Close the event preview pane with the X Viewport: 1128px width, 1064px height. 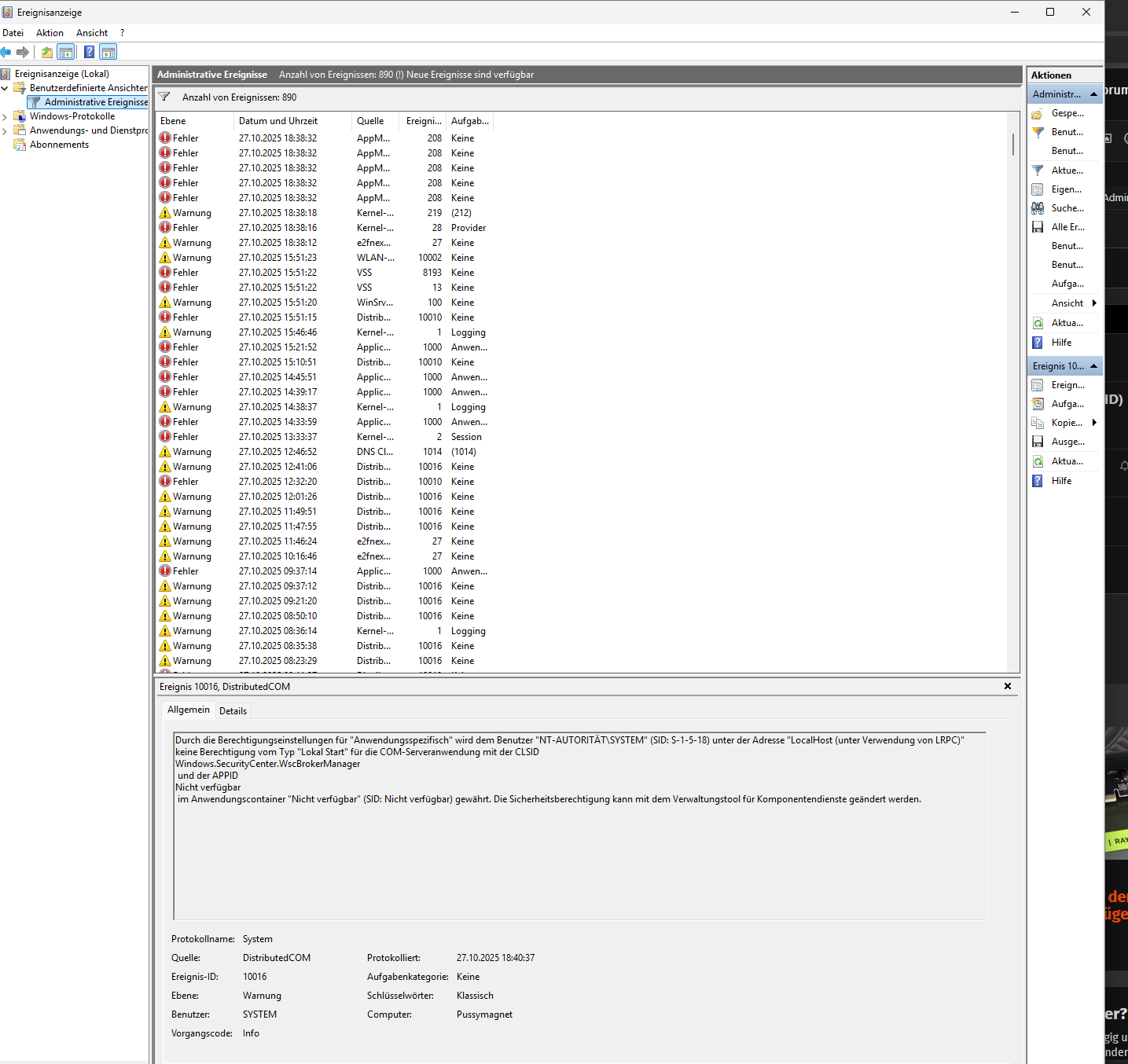click(1008, 686)
